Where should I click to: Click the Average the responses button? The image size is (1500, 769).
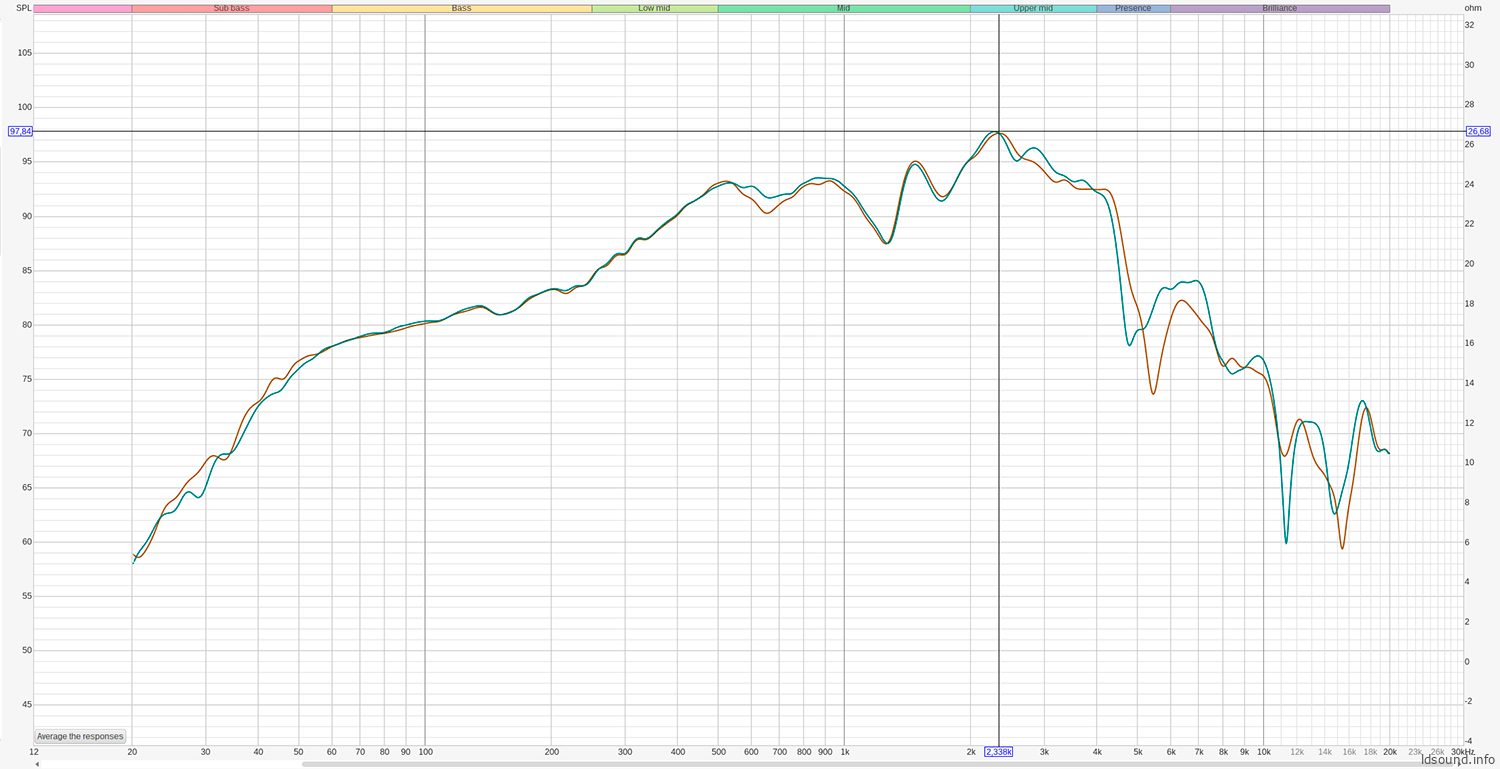80,736
